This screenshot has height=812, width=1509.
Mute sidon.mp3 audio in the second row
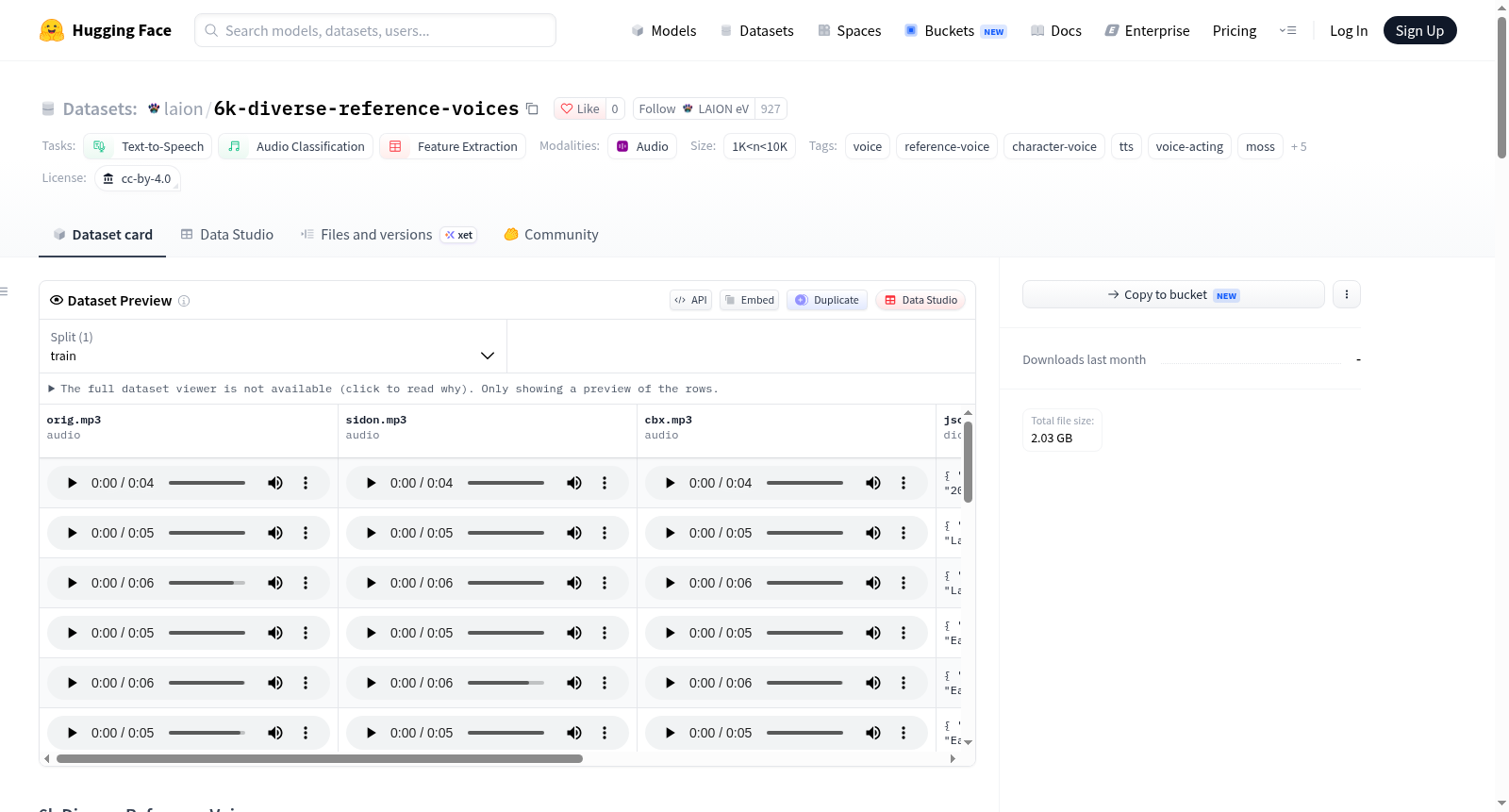pos(574,533)
